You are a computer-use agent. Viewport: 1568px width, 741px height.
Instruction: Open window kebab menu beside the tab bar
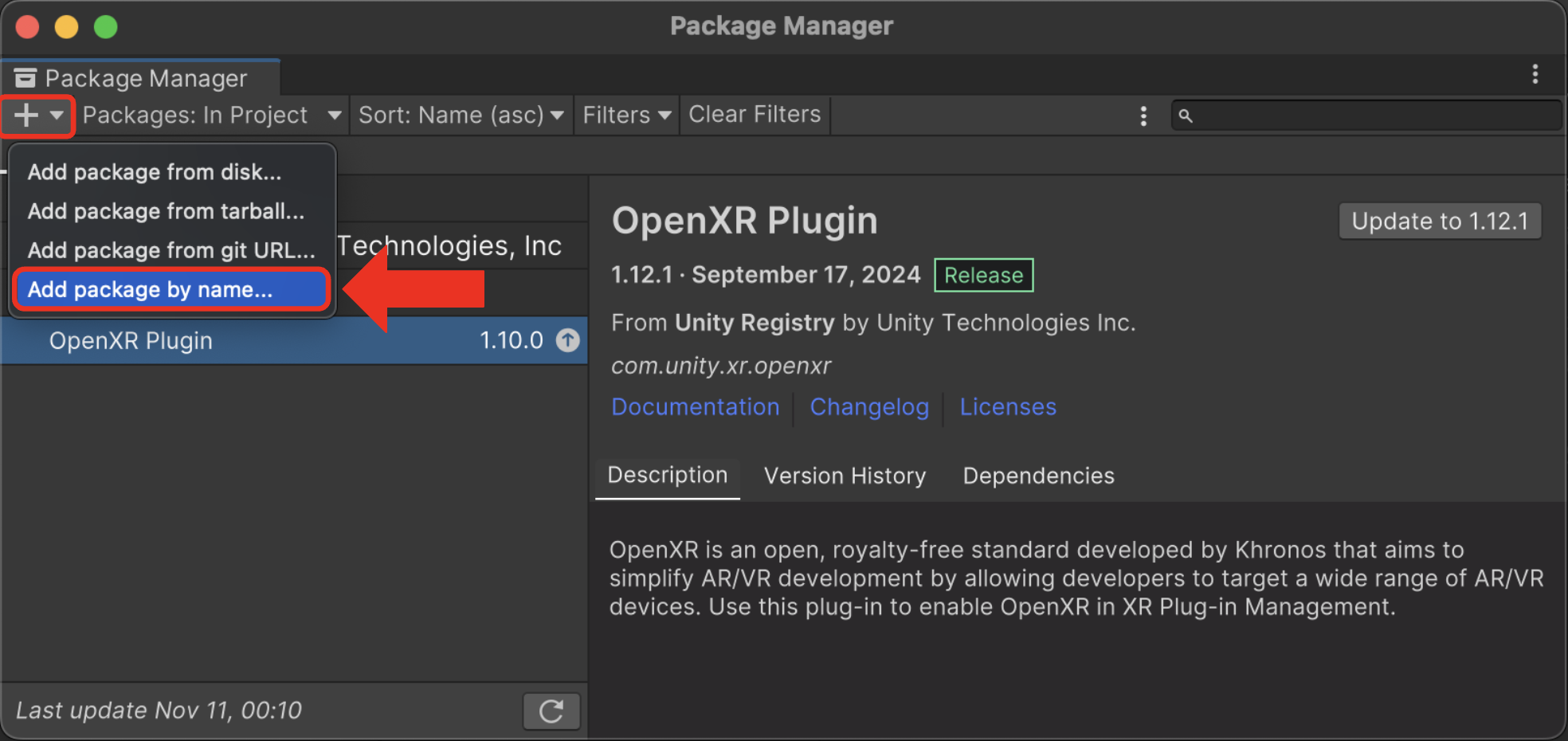click(x=1535, y=74)
